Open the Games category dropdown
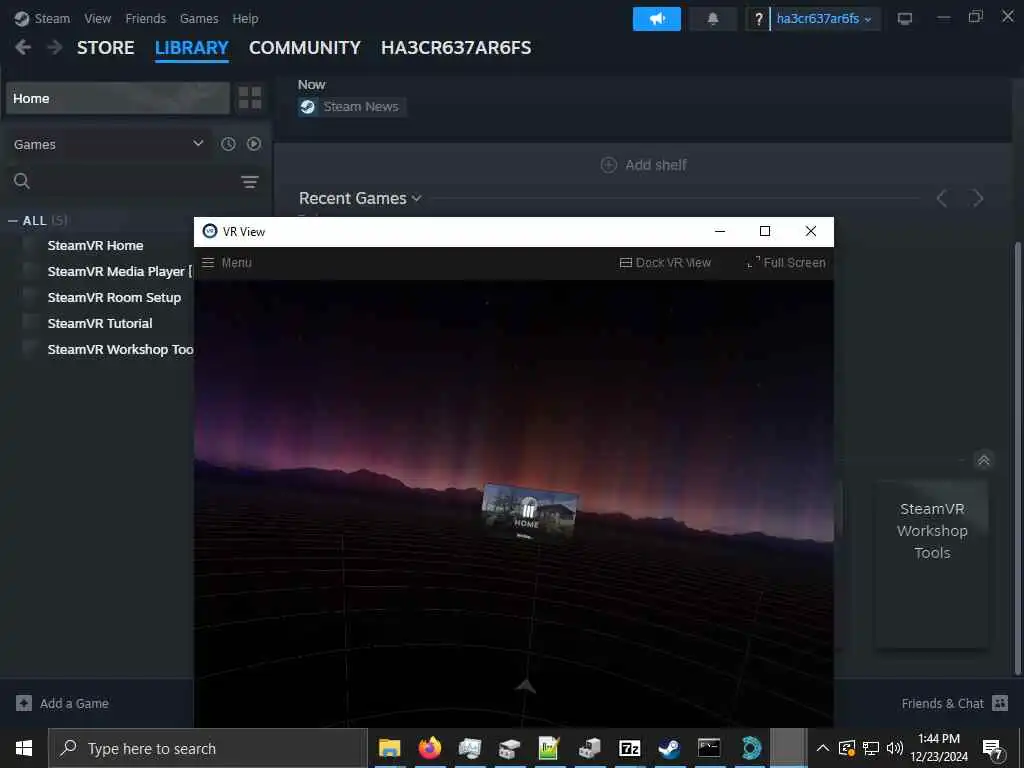The height and width of the screenshot is (768, 1024). 109,144
